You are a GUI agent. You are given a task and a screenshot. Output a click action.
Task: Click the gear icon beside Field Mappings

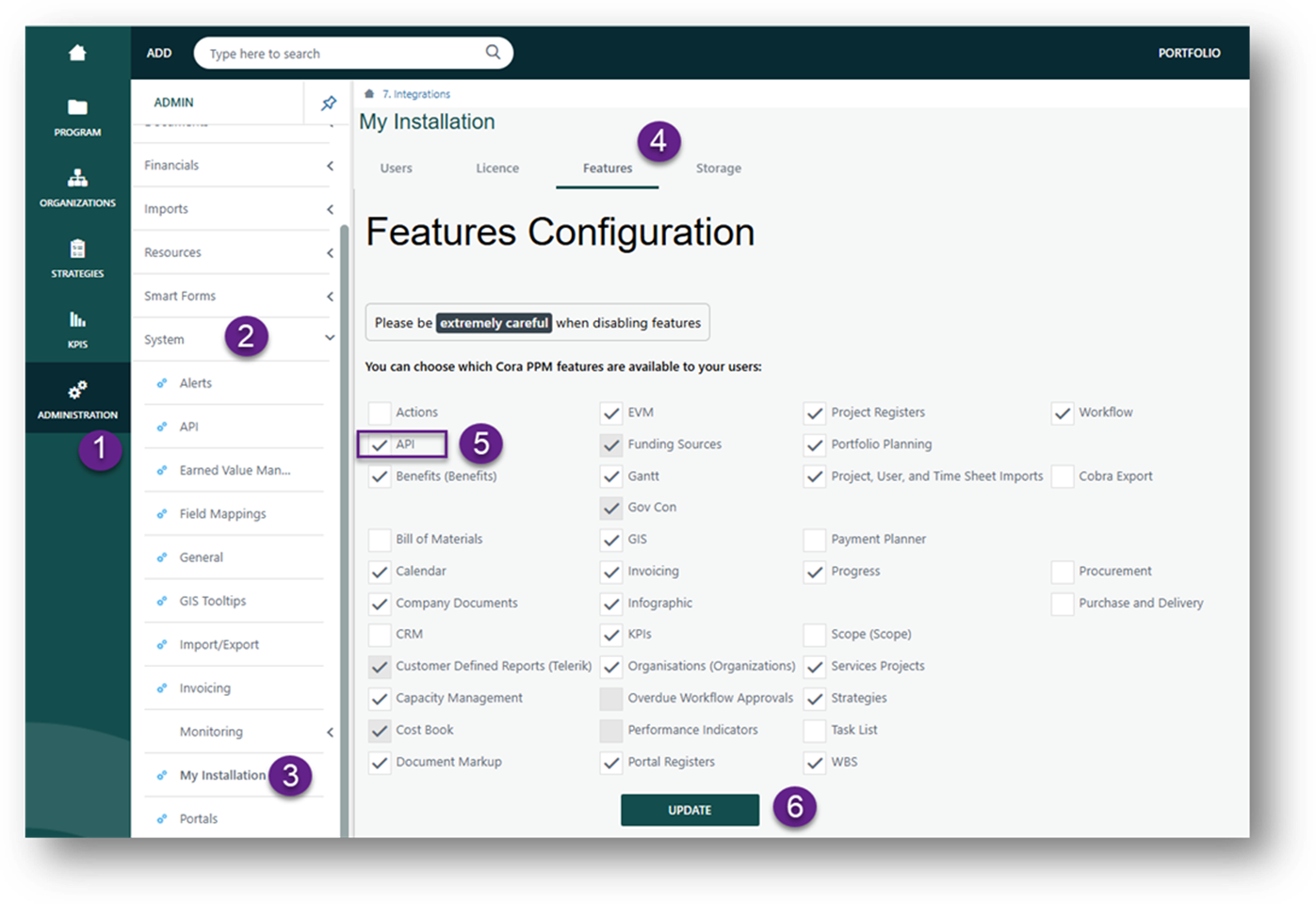[x=162, y=514]
